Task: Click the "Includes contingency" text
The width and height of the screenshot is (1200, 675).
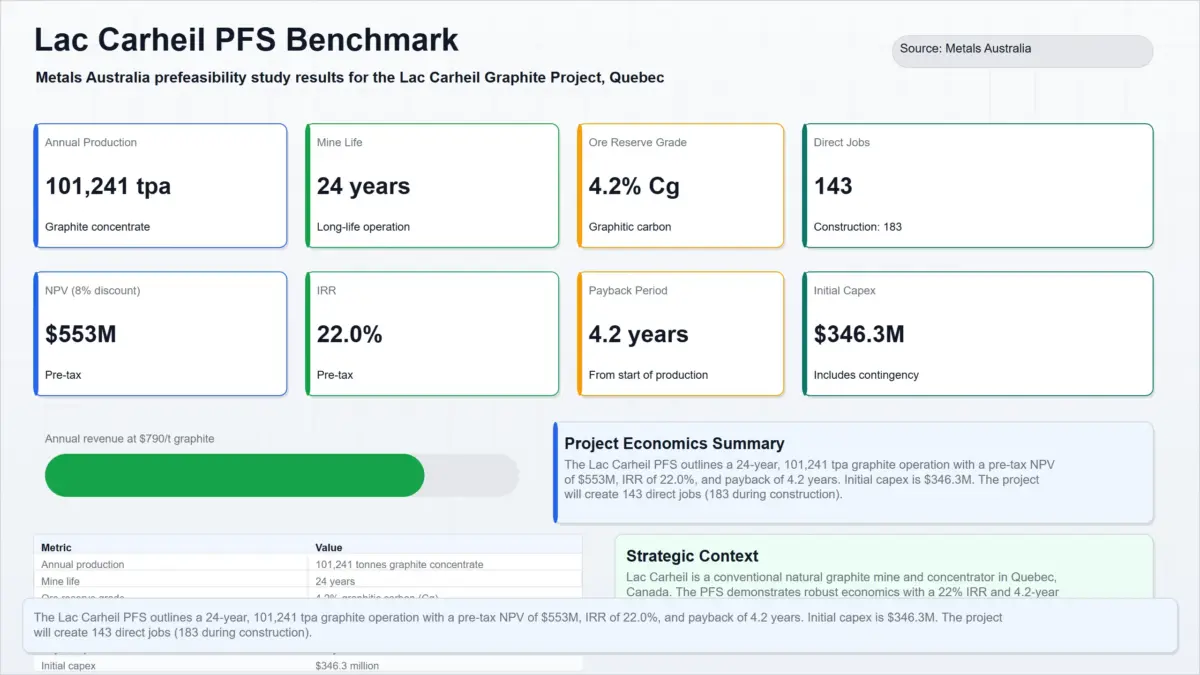Action: [866, 375]
